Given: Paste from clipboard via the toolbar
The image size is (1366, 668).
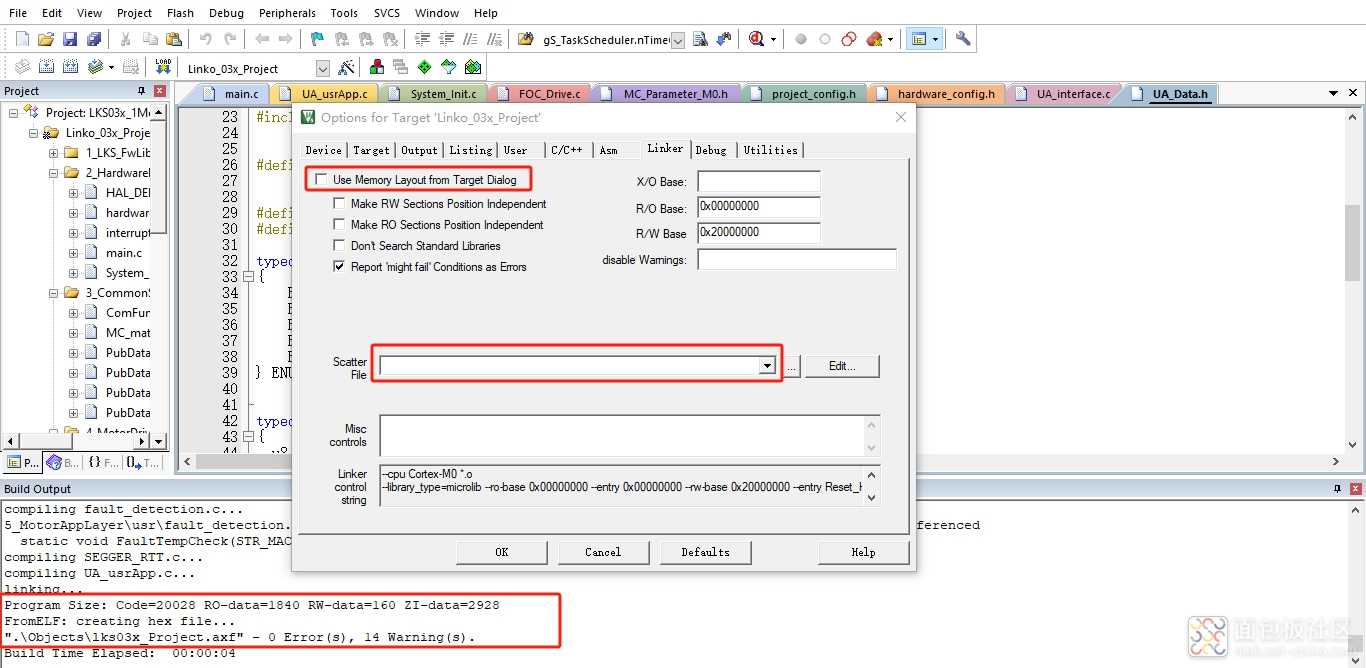Looking at the screenshot, I should [174, 39].
